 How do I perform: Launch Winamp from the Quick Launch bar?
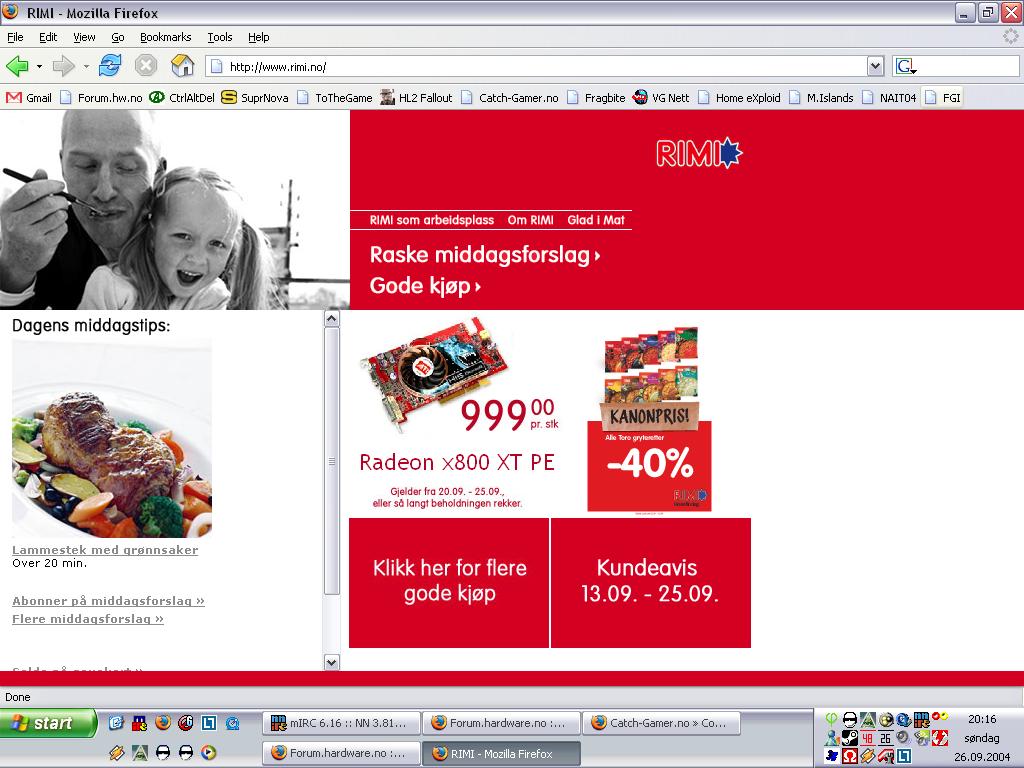click(x=116, y=752)
